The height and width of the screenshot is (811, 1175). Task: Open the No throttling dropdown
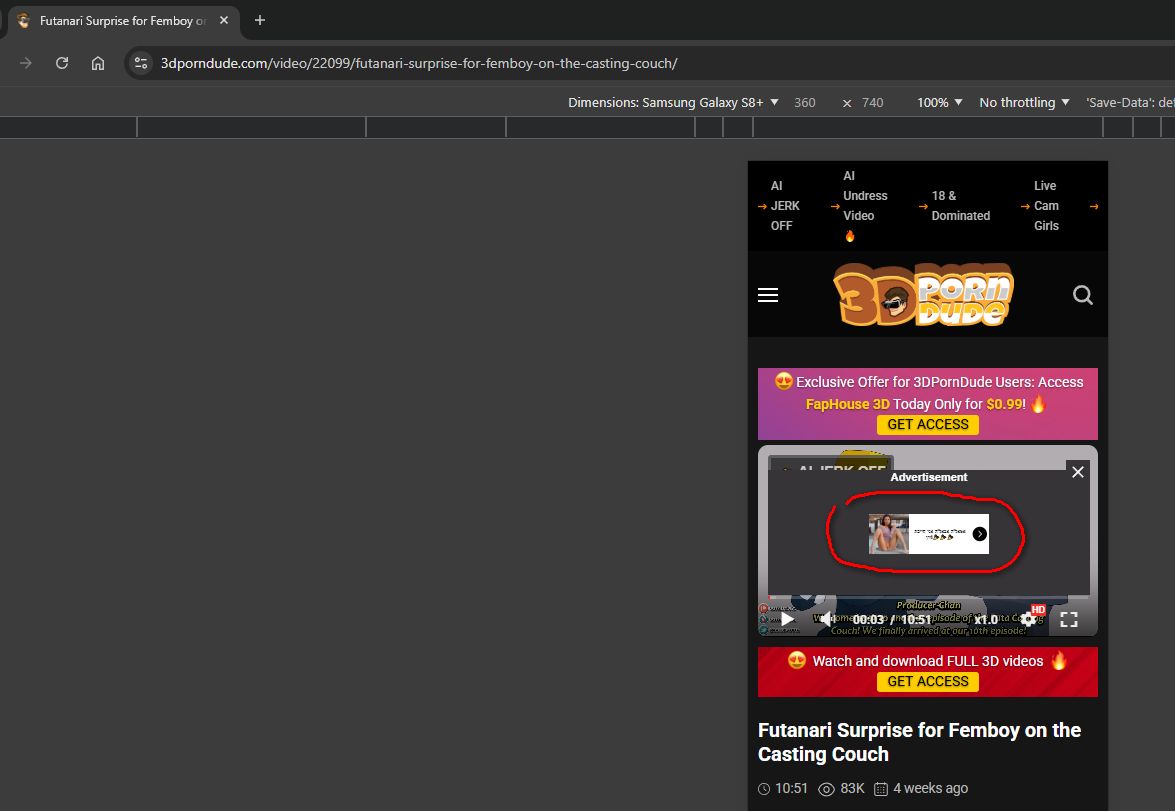pos(1024,103)
